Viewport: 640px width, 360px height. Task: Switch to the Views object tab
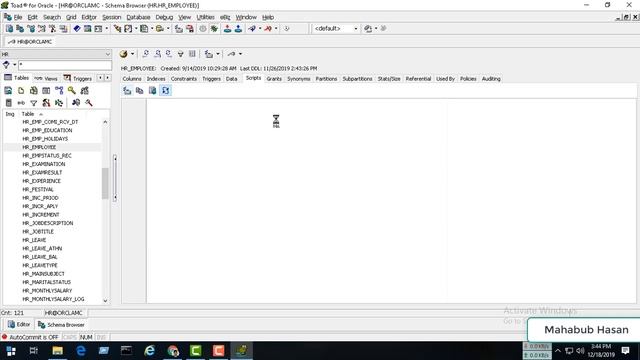[x=46, y=78]
